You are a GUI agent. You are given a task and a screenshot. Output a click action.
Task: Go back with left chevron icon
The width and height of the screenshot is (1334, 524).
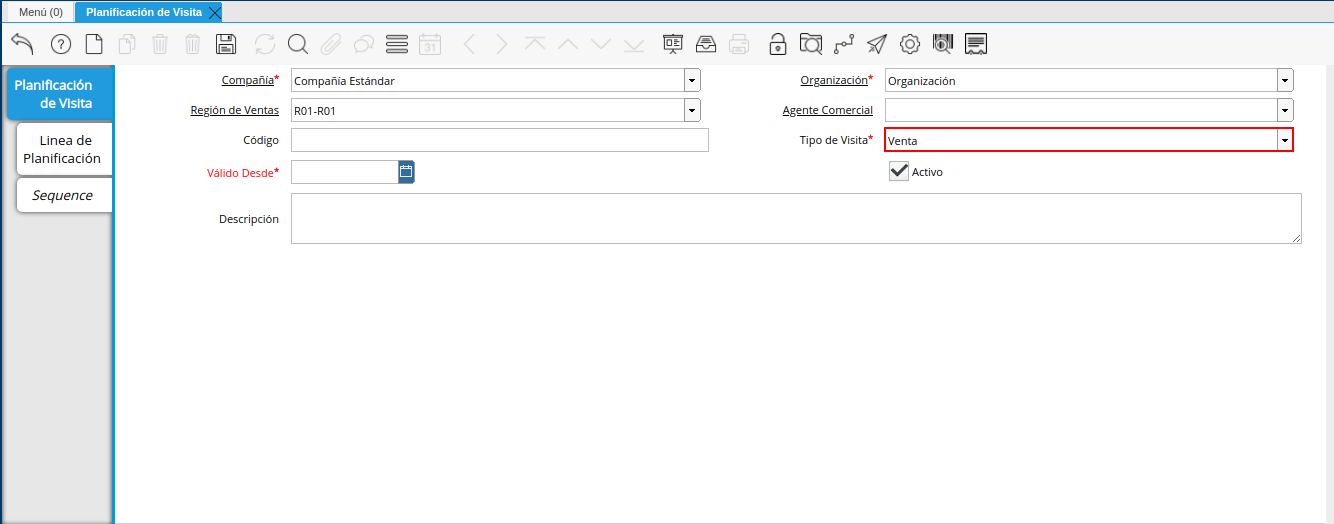(469, 44)
